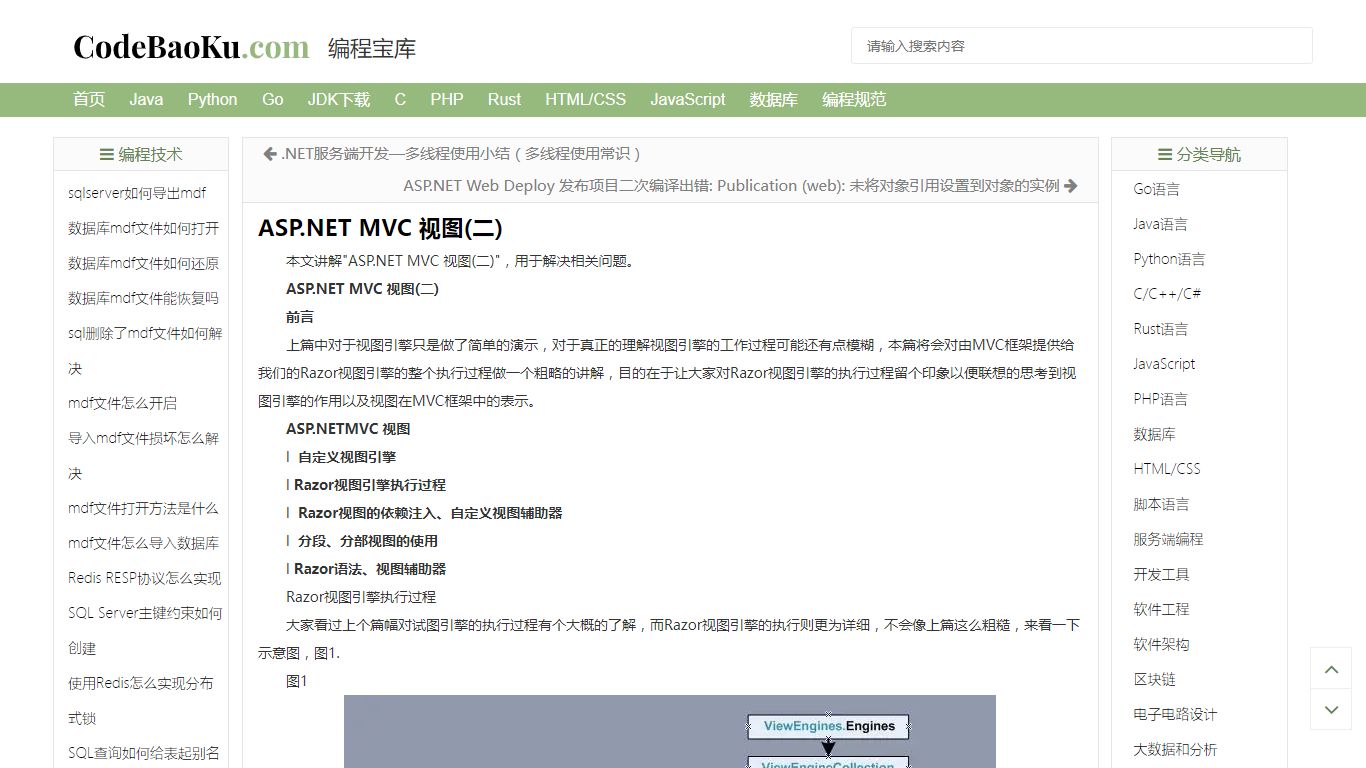The height and width of the screenshot is (768, 1366).
Task: Open sidebar link 使用Redis怎么实现分布式锁
Action: tap(141, 700)
